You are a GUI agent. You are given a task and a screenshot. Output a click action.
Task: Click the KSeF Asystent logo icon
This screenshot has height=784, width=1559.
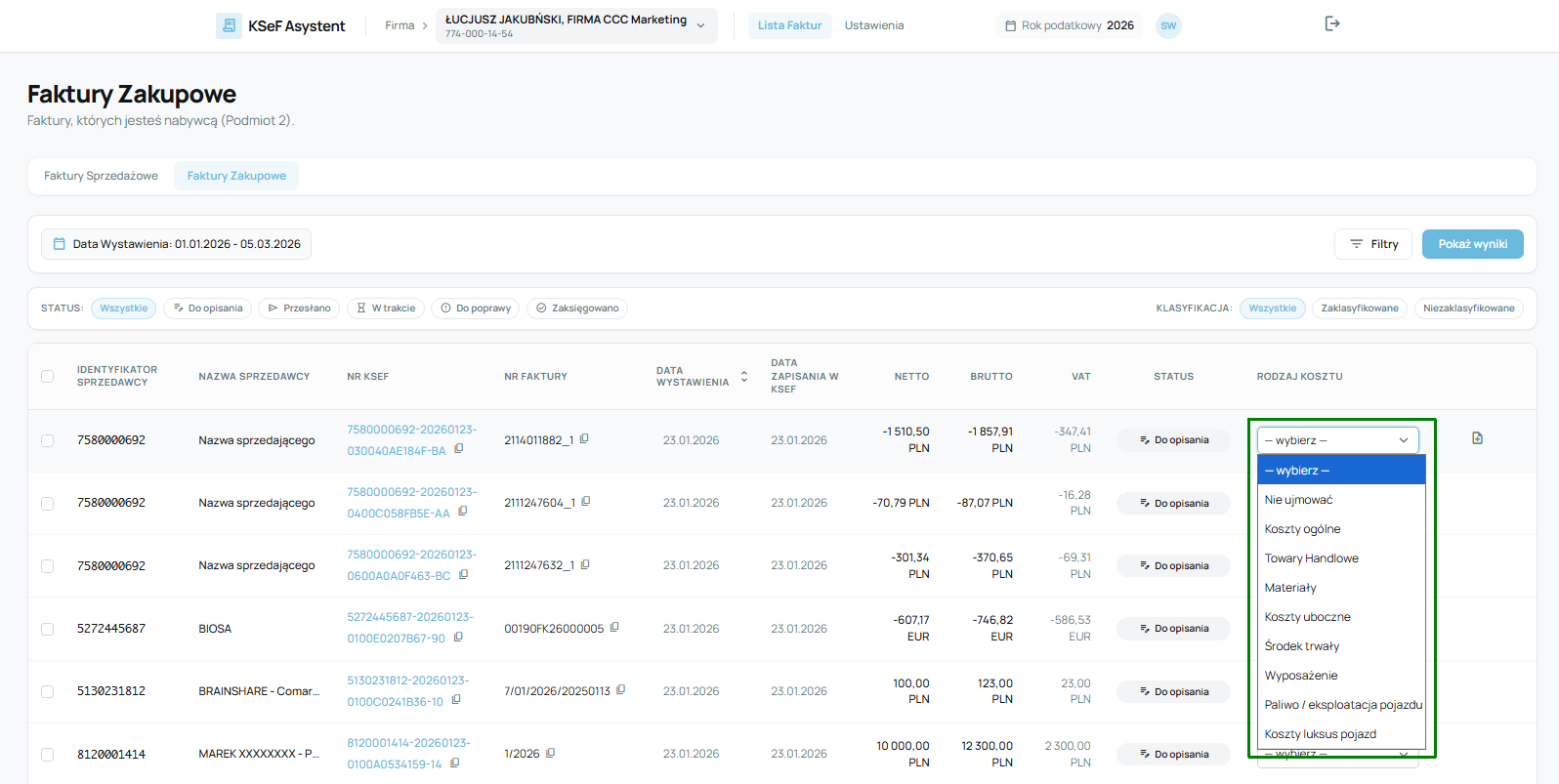click(x=229, y=26)
